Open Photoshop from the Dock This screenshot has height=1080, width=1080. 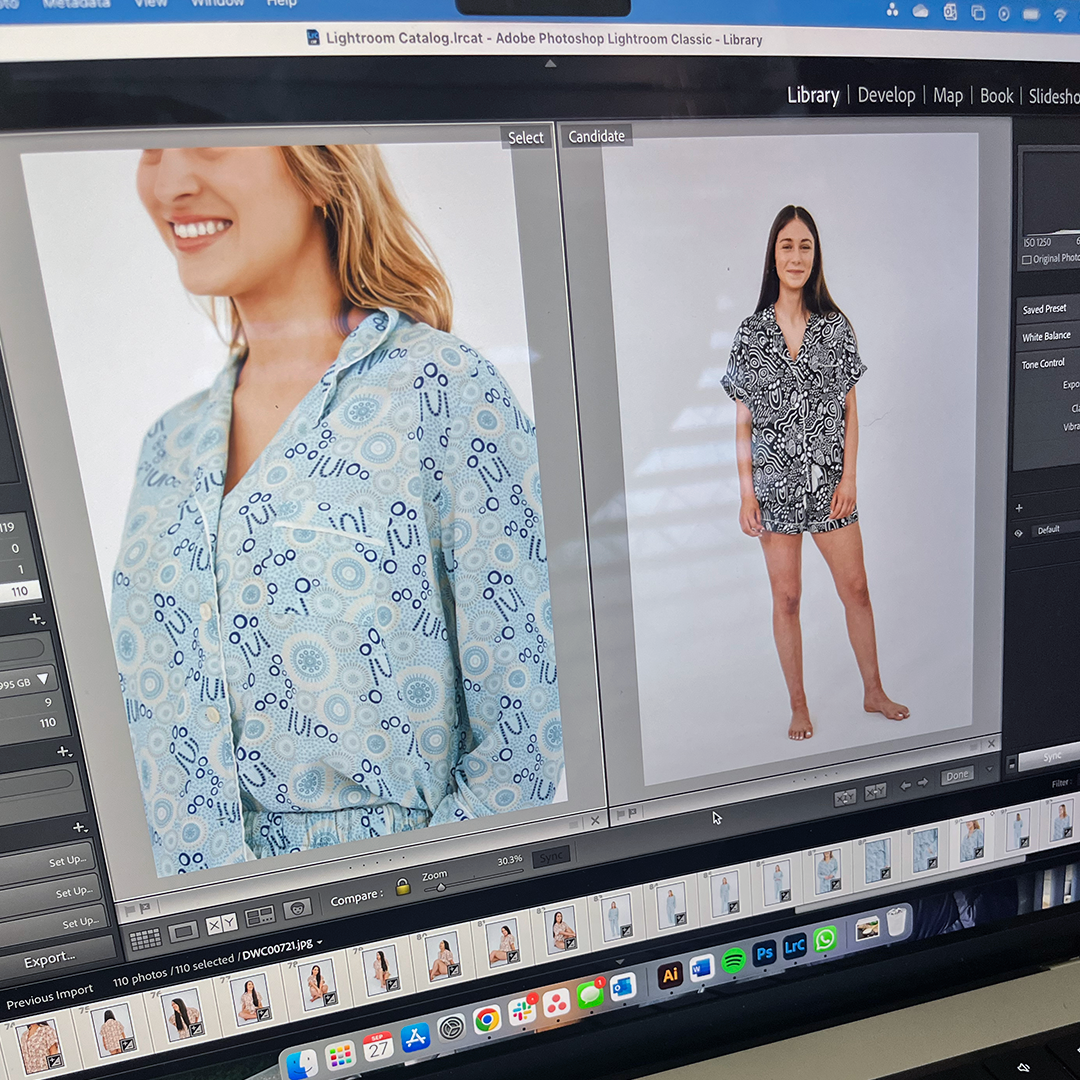764,954
